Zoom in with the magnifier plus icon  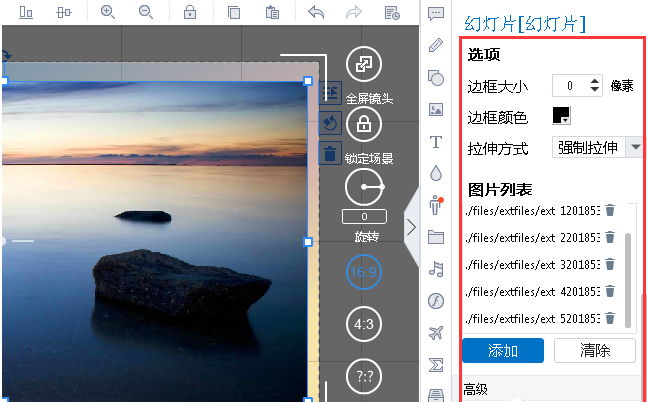(108, 12)
